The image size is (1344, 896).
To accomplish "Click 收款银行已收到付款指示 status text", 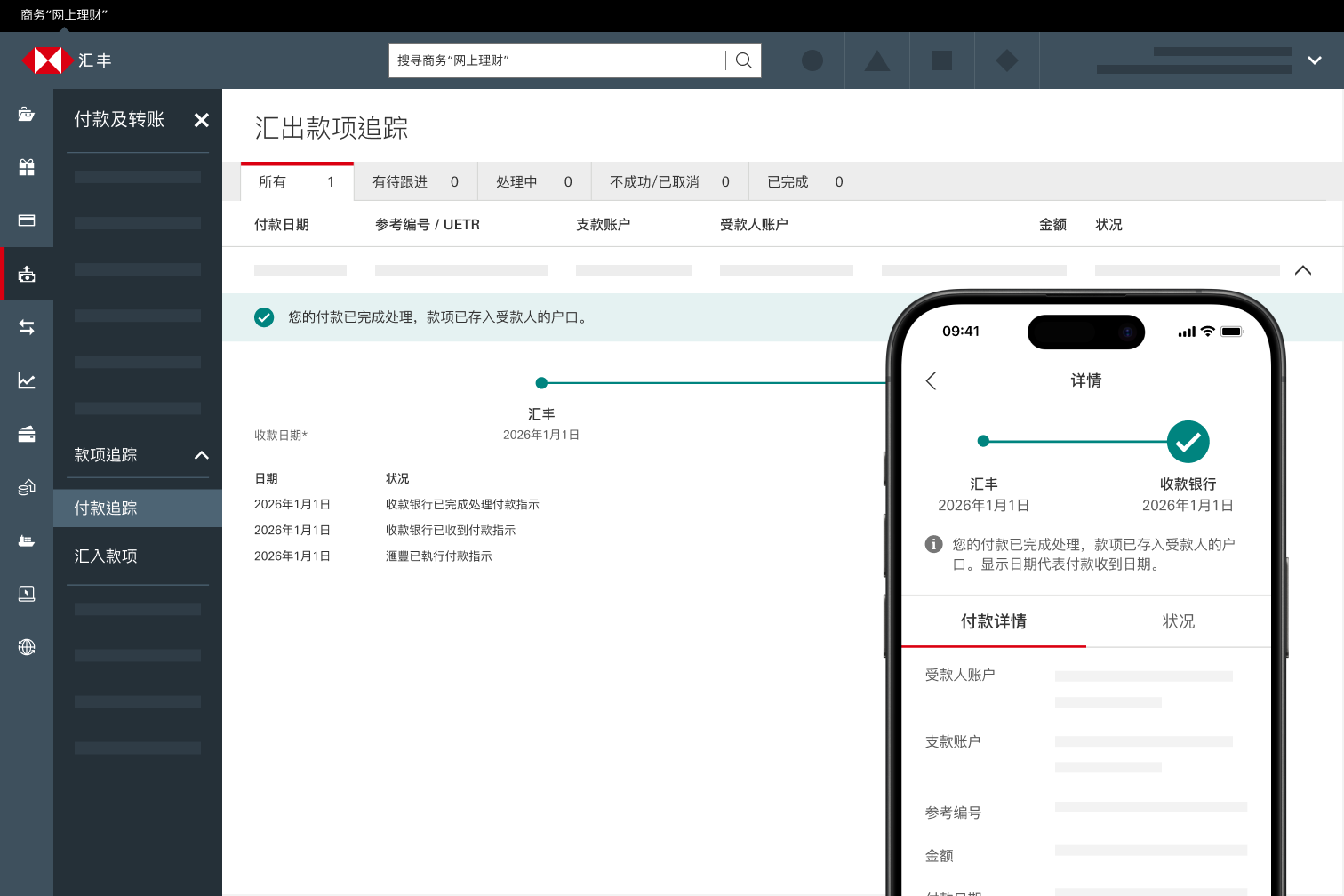I will [x=451, y=530].
